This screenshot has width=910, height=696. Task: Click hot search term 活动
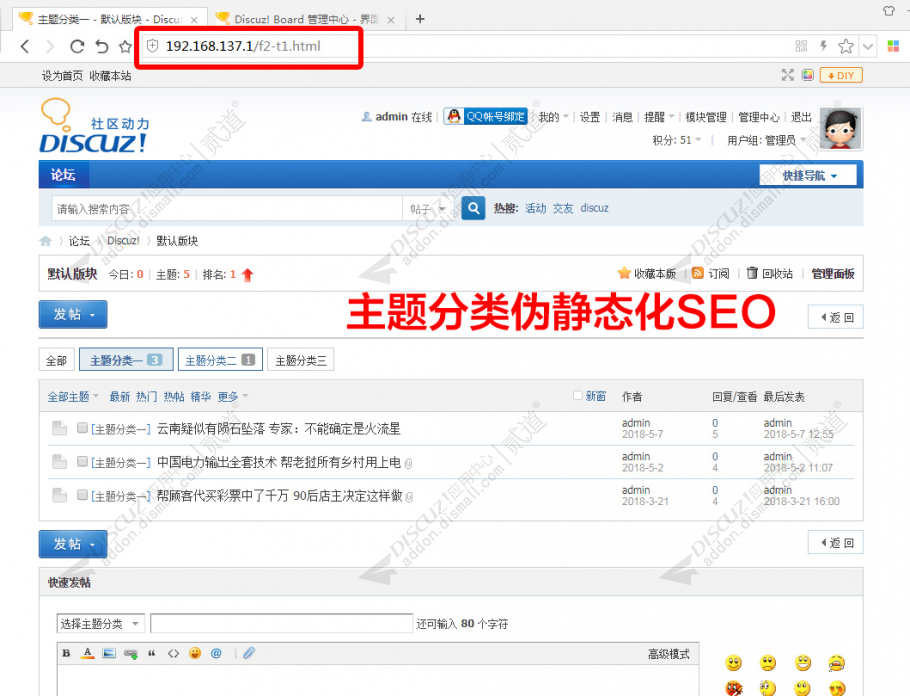click(x=536, y=208)
